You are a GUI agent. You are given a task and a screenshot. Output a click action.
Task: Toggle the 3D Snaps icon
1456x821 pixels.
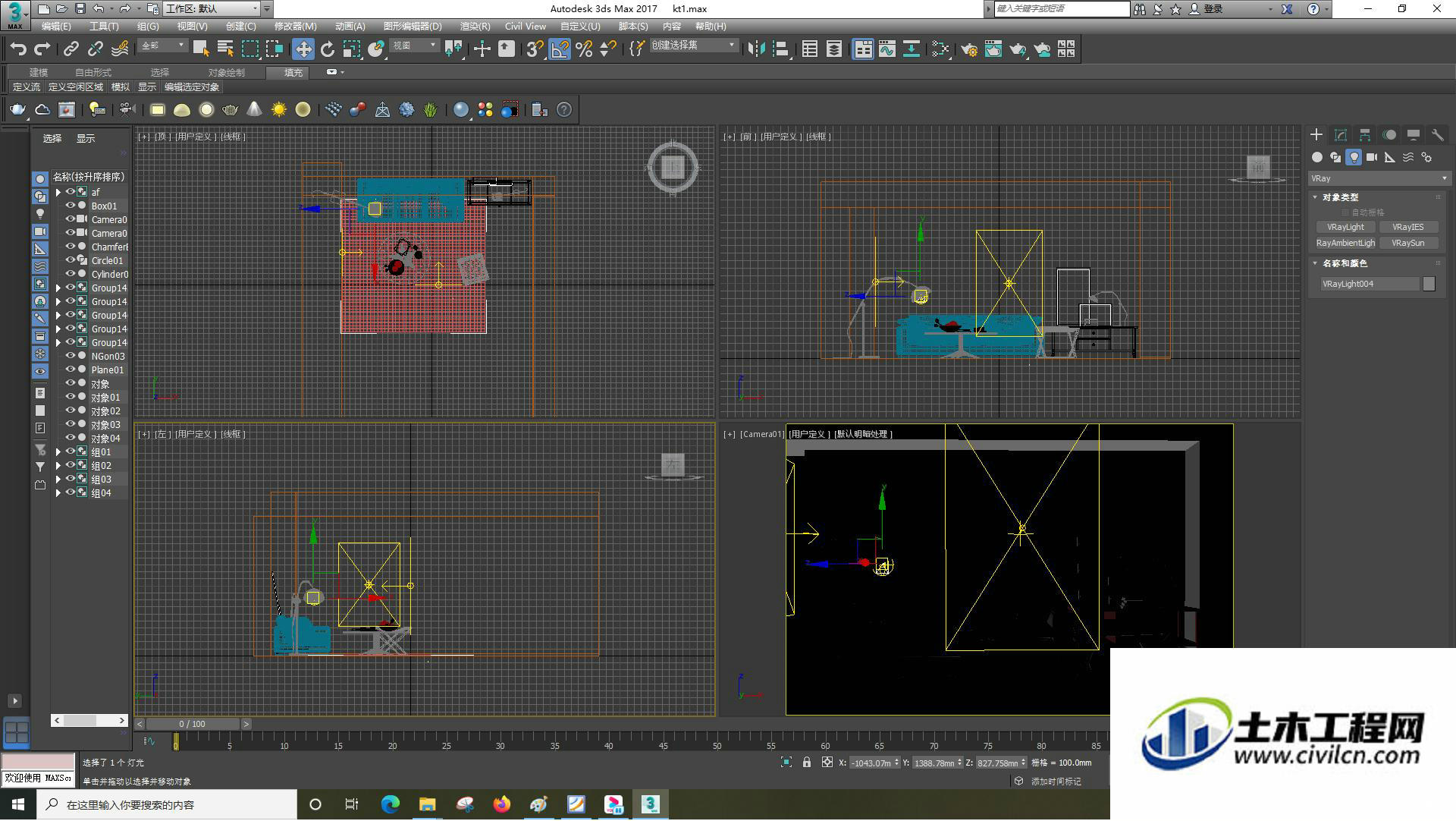[535, 49]
